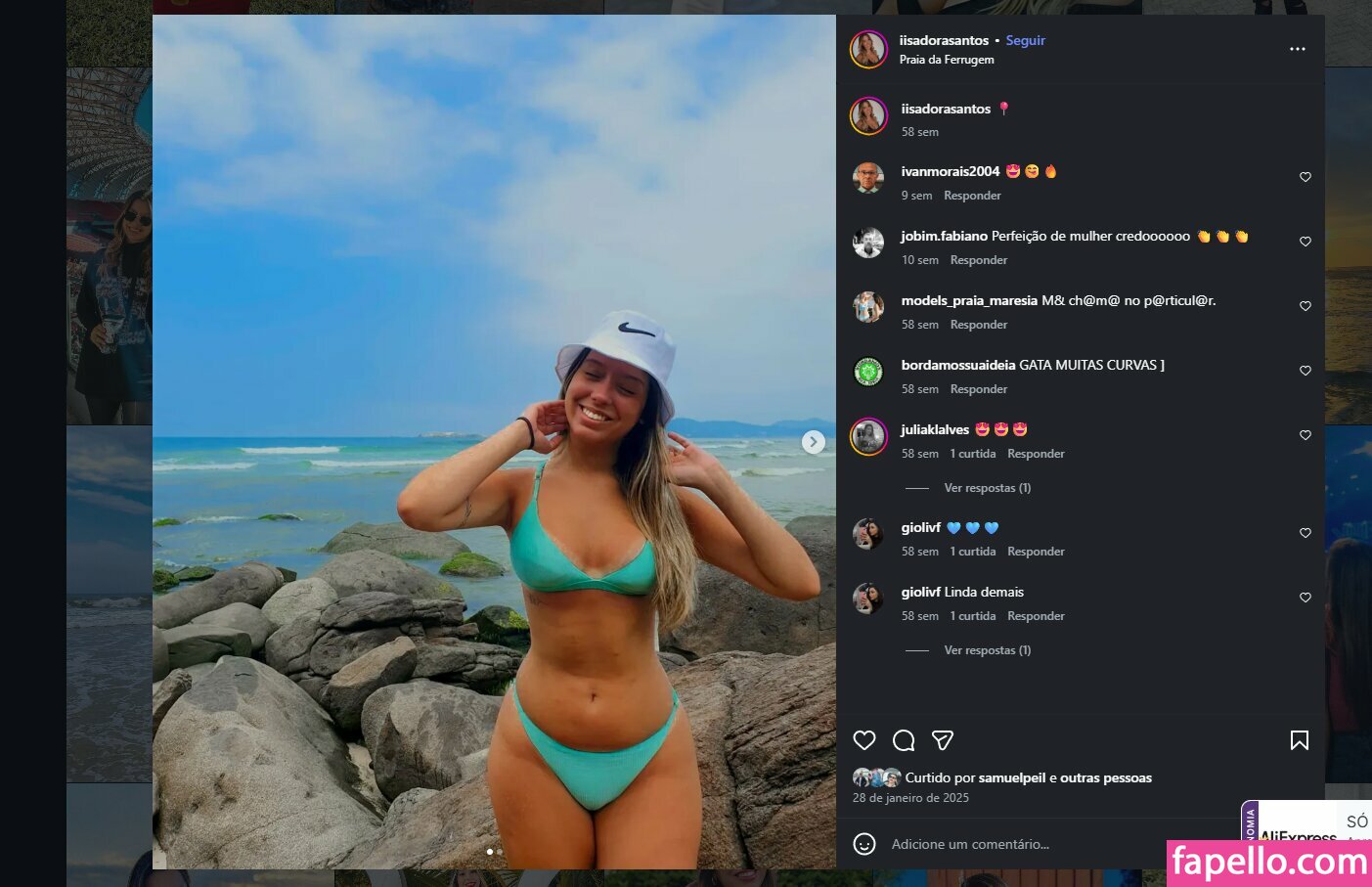
Task: Select second carousel dot indicator
Action: coord(500,852)
